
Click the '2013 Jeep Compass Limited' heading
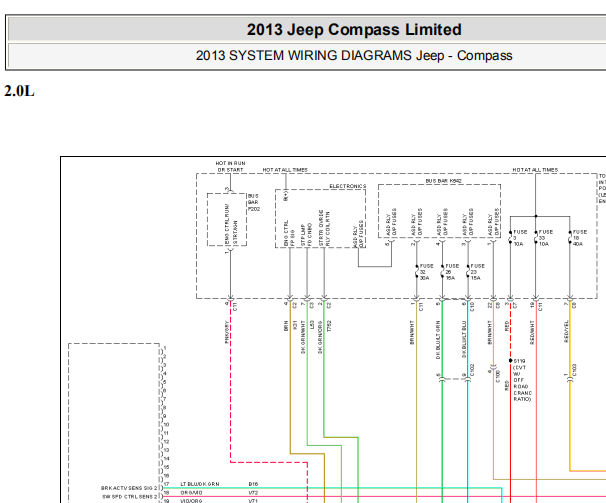tap(354, 30)
